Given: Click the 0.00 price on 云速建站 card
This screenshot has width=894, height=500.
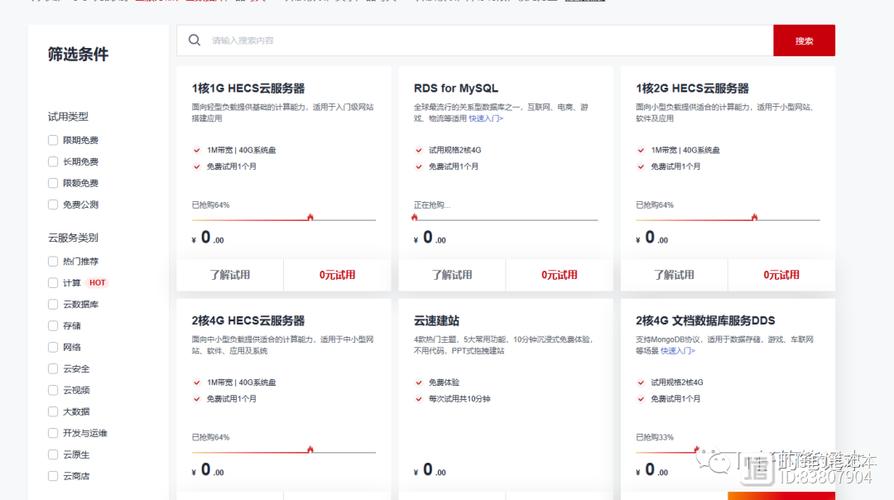Looking at the screenshot, I should (430, 470).
